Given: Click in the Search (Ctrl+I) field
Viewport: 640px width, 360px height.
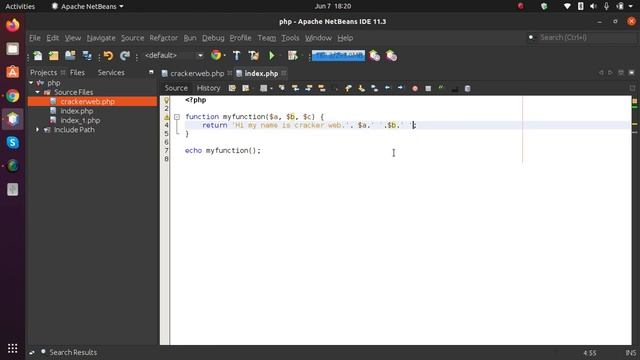Looking at the screenshot, I should tap(587, 38).
